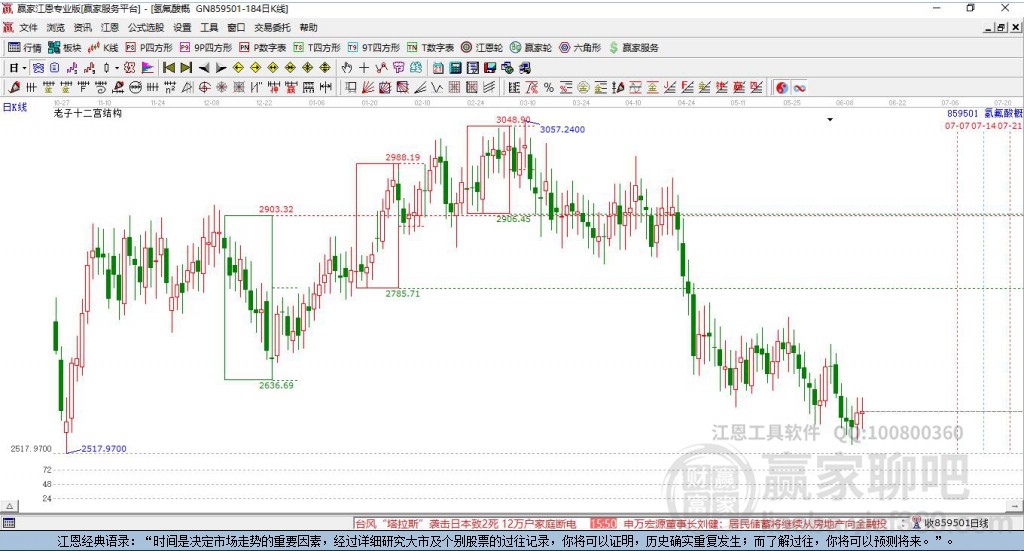Select the hand pan tool
This screenshot has height=551, width=1024.
[x=347, y=68]
